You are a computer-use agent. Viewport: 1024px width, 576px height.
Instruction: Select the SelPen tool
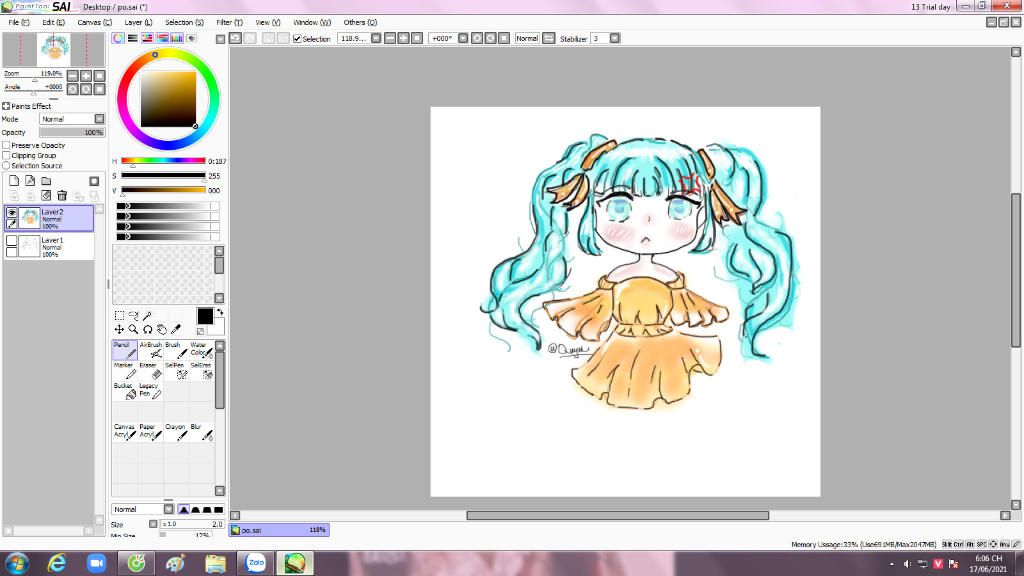(176, 371)
